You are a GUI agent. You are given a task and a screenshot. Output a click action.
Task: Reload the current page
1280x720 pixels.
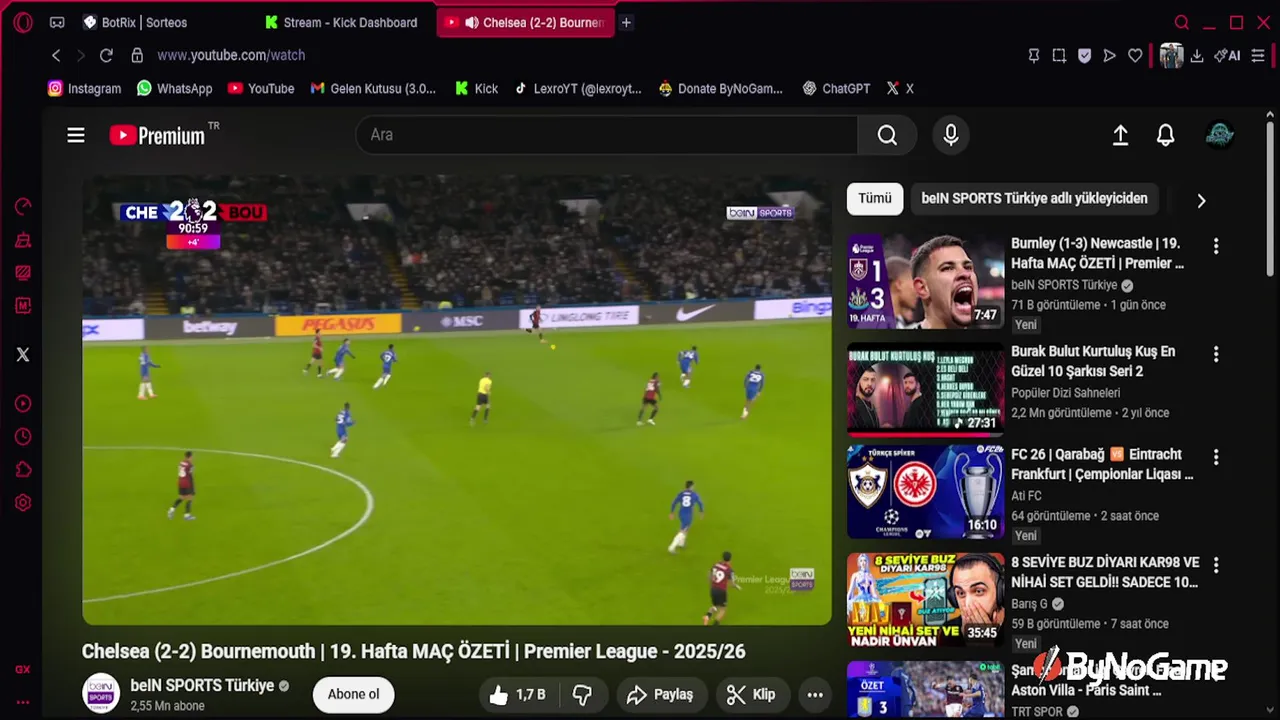click(106, 55)
